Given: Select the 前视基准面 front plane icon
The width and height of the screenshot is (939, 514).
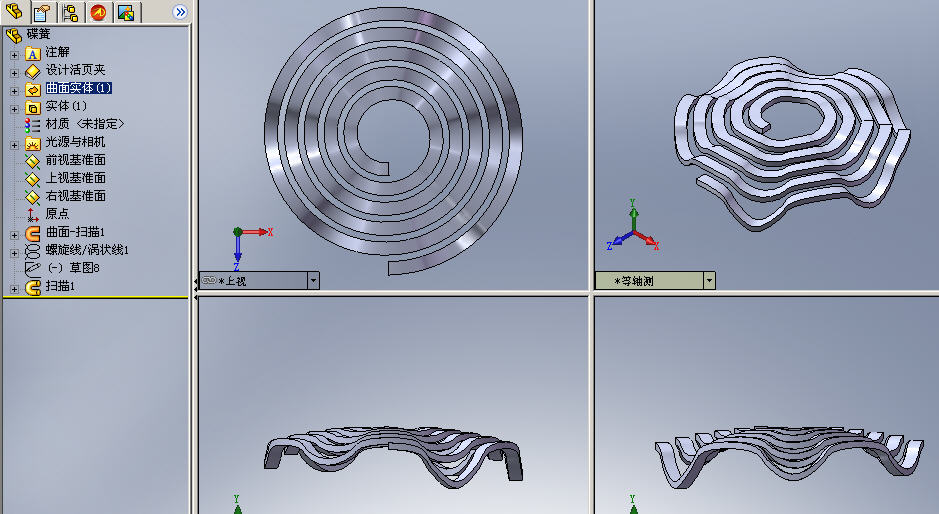Looking at the screenshot, I should [32, 161].
